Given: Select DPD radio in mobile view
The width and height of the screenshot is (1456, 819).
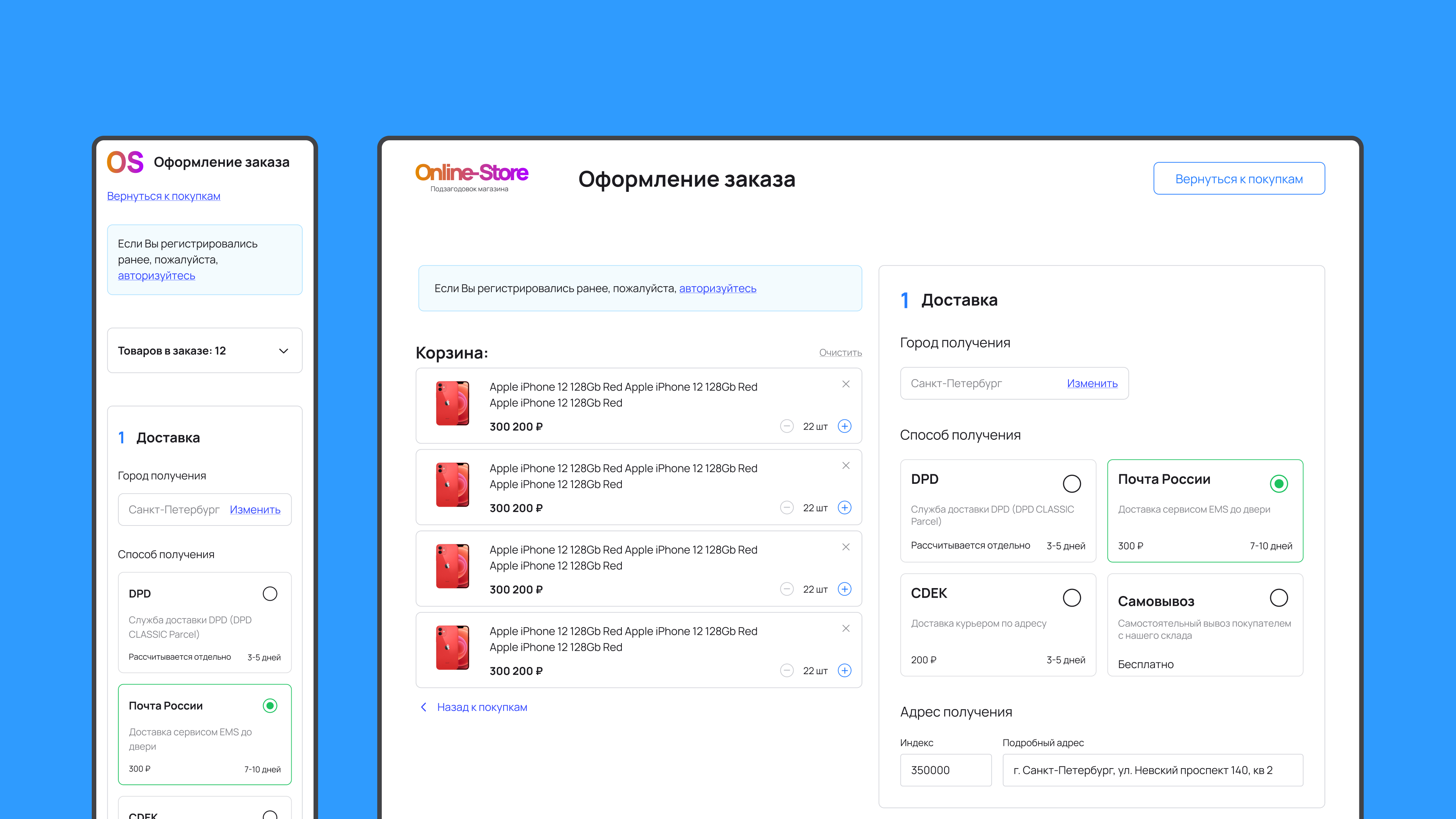Looking at the screenshot, I should [270, 593].
